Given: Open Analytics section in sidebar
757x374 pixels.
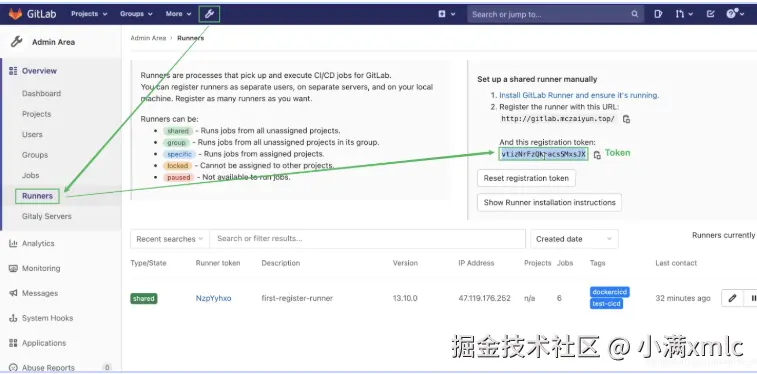Looking at the screenshot, I should pos(38,244).
